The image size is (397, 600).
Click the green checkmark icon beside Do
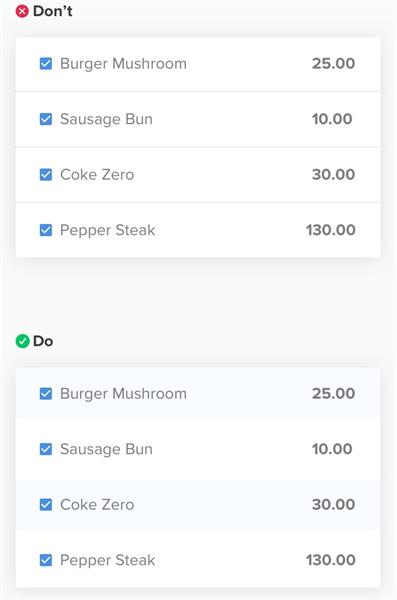22,341
